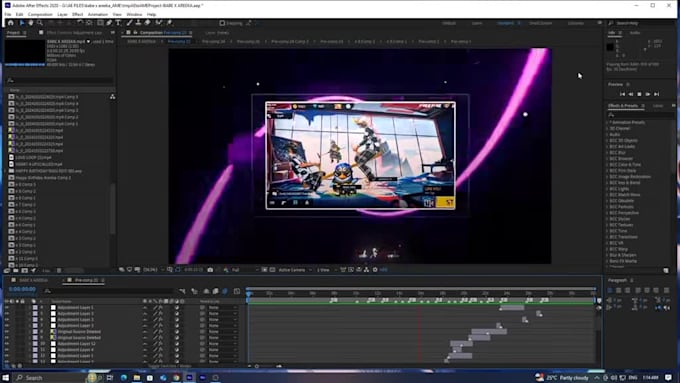Click the Graph Editor icon in the timeline
This screenshot has height=383, width=680.
[x=237, y=291]
